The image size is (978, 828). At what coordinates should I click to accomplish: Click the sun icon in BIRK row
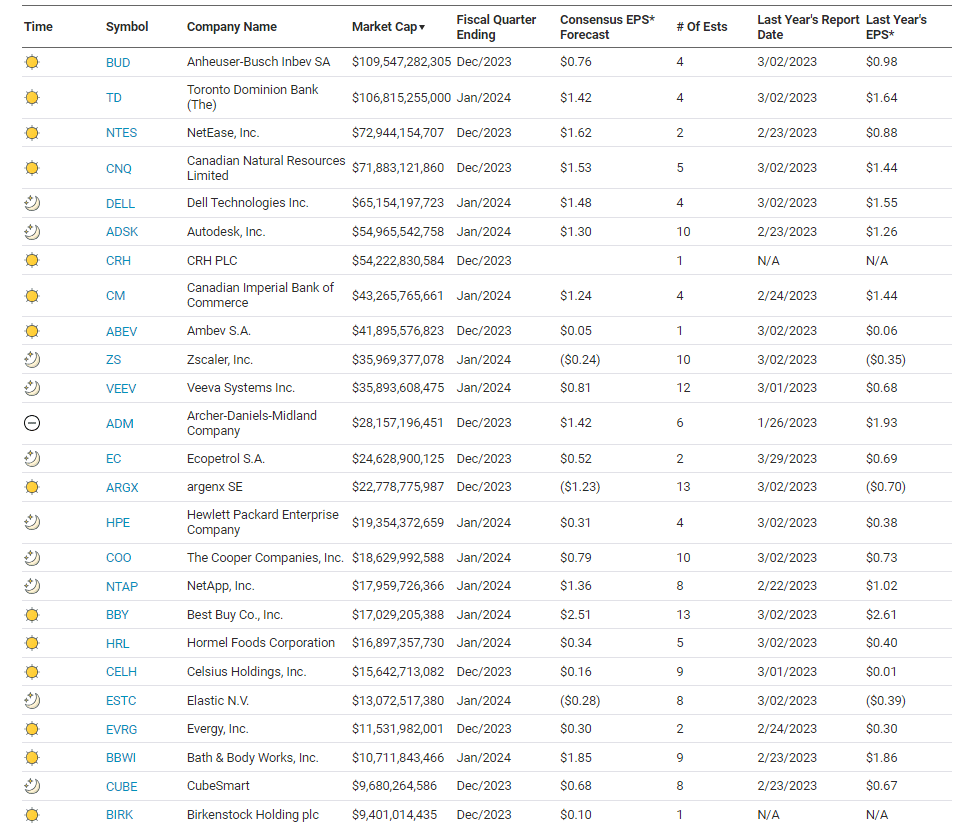click(x=32, y=815)
